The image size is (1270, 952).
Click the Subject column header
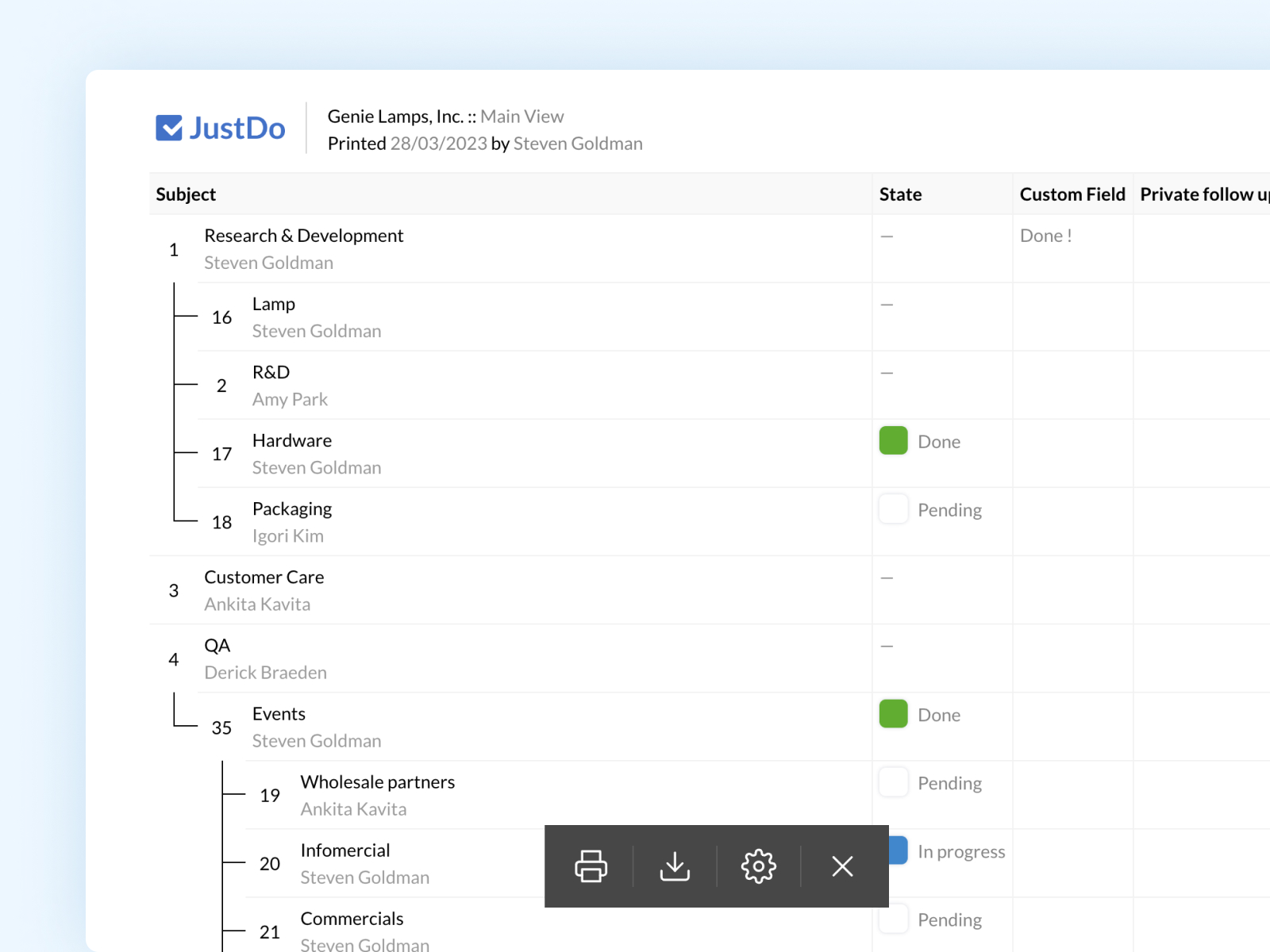point(186,194)
